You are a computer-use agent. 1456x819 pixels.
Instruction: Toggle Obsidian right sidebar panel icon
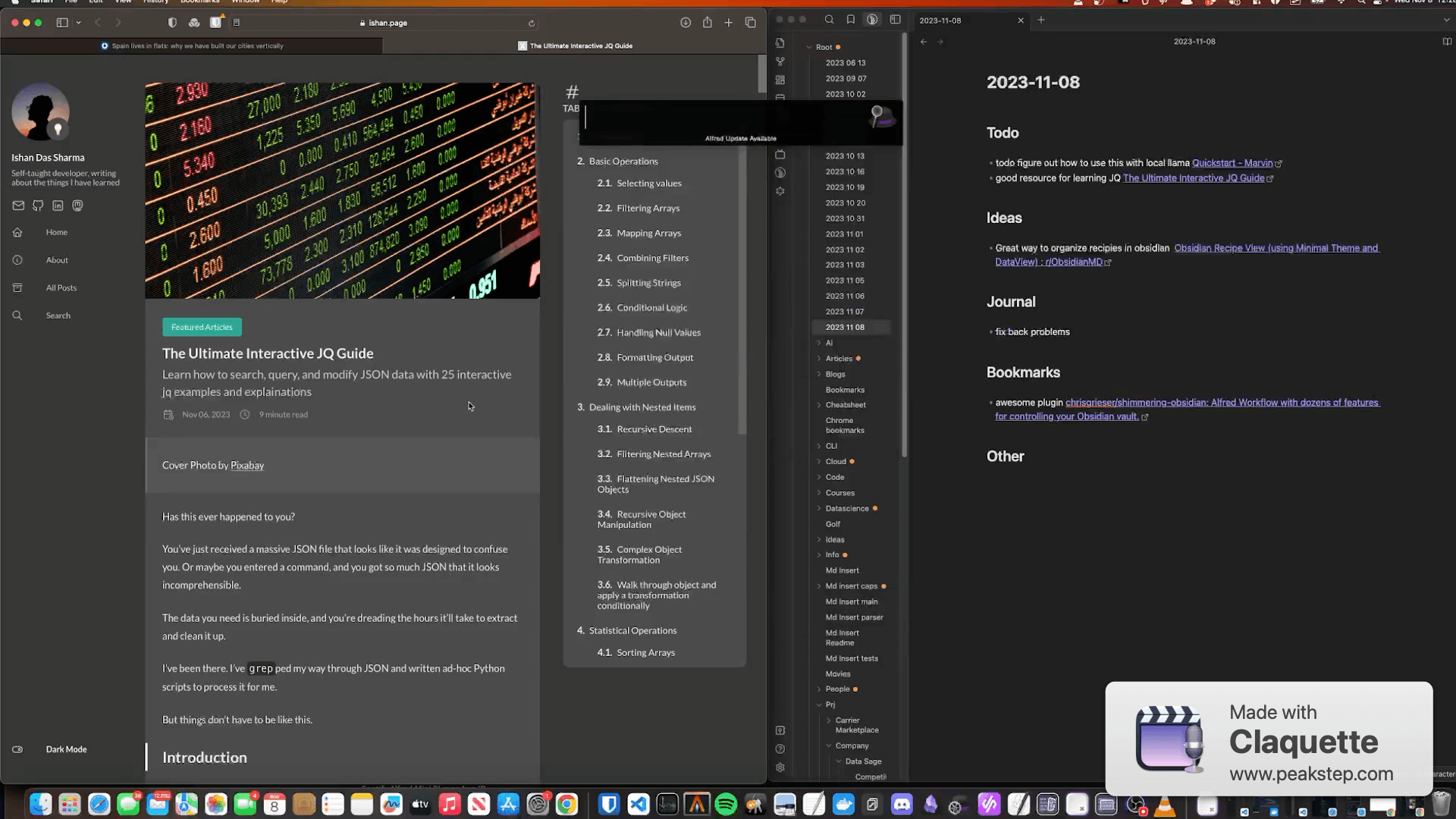tap(895, 20)
